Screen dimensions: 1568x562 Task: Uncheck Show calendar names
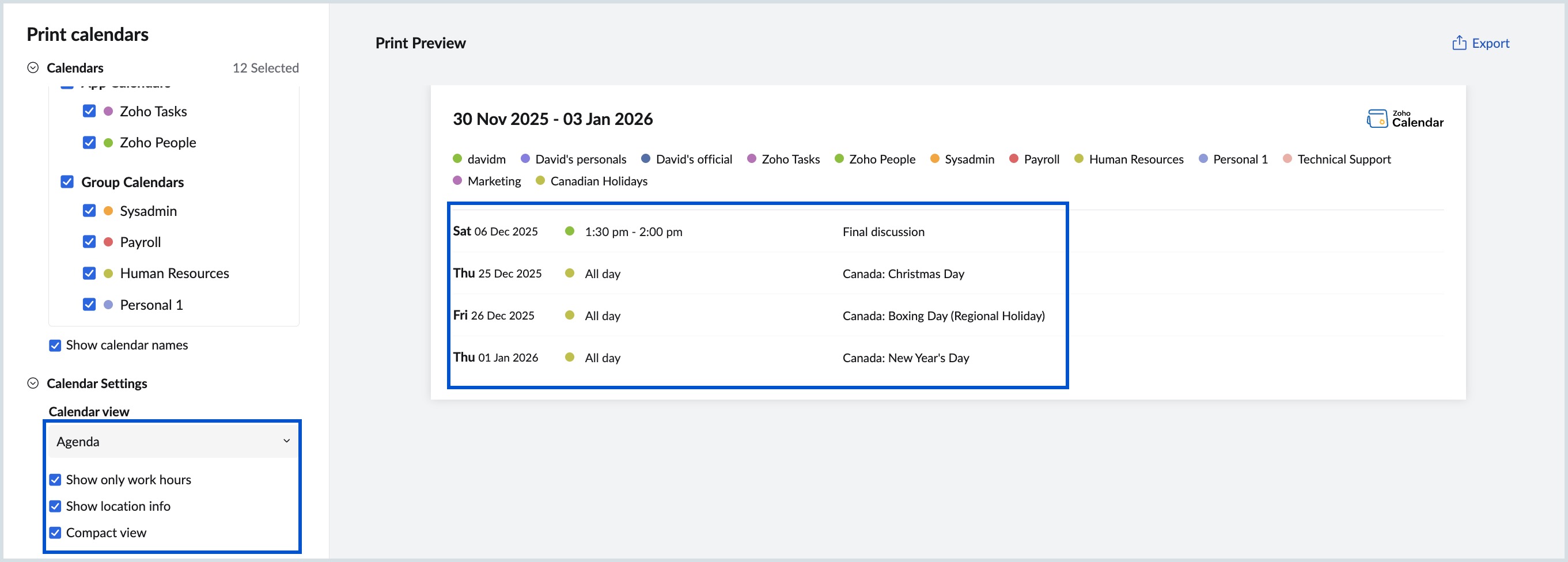pyautogui.click(x=55, y=345)
